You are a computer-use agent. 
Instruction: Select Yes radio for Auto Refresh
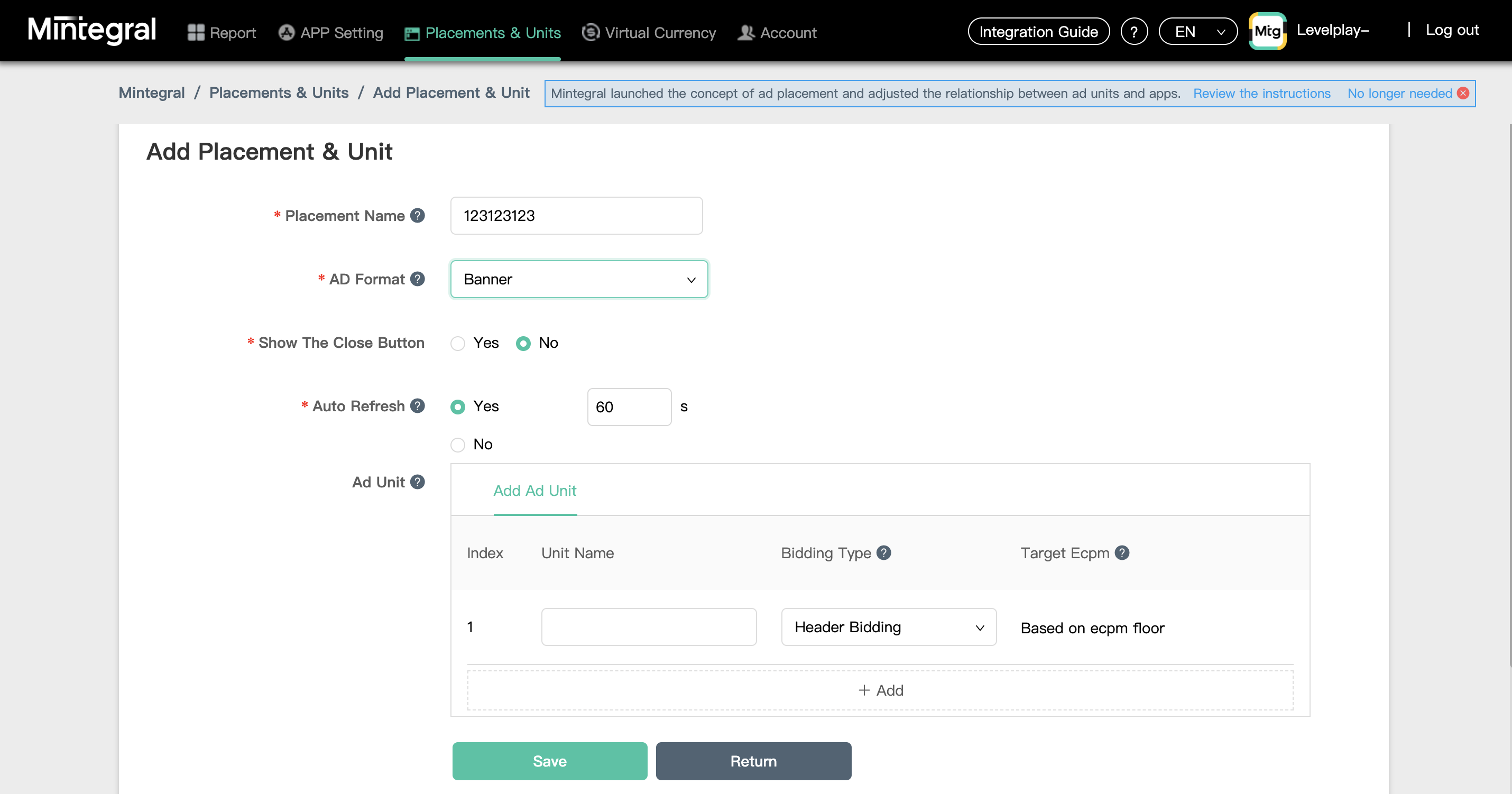pos(458,407)
